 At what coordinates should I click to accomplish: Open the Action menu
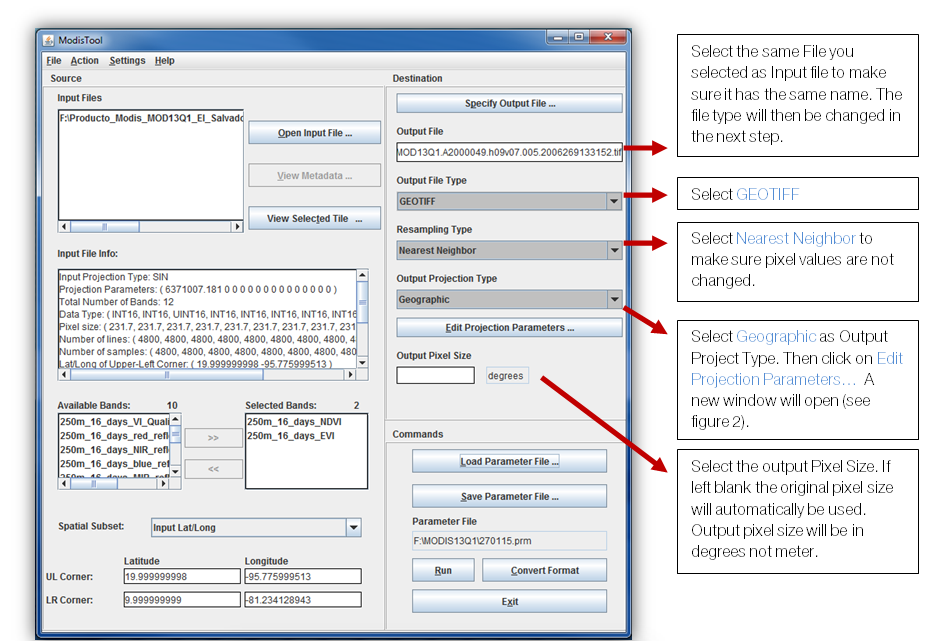[x=85, y=61]
